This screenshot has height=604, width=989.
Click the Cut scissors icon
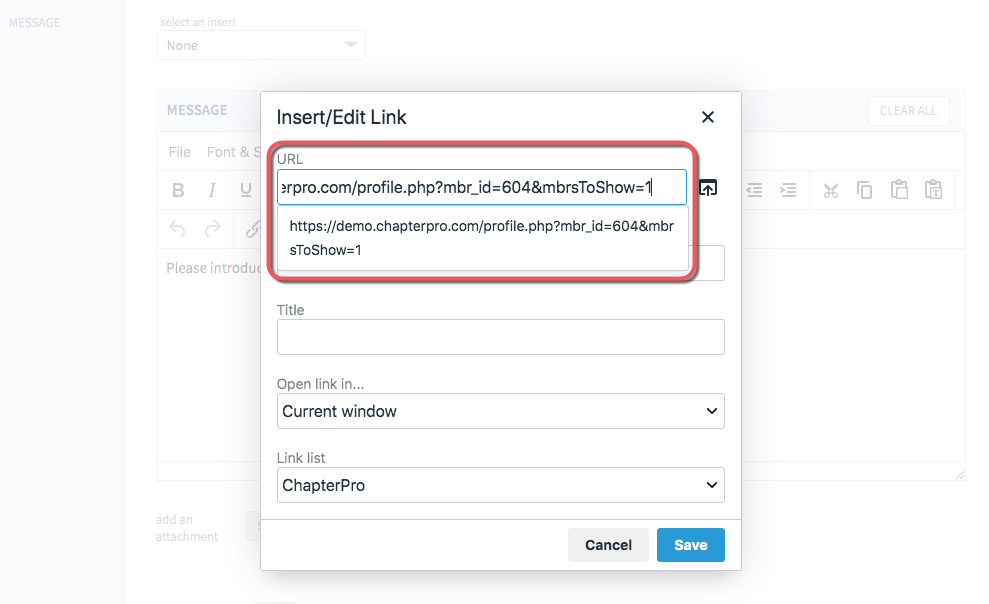point(831,190)
